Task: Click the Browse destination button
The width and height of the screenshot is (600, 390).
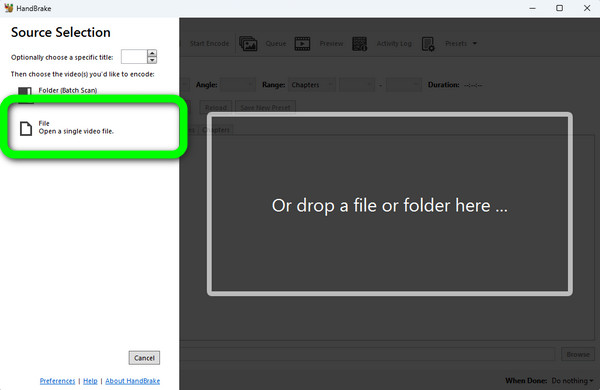Action: tap(578, 354)
